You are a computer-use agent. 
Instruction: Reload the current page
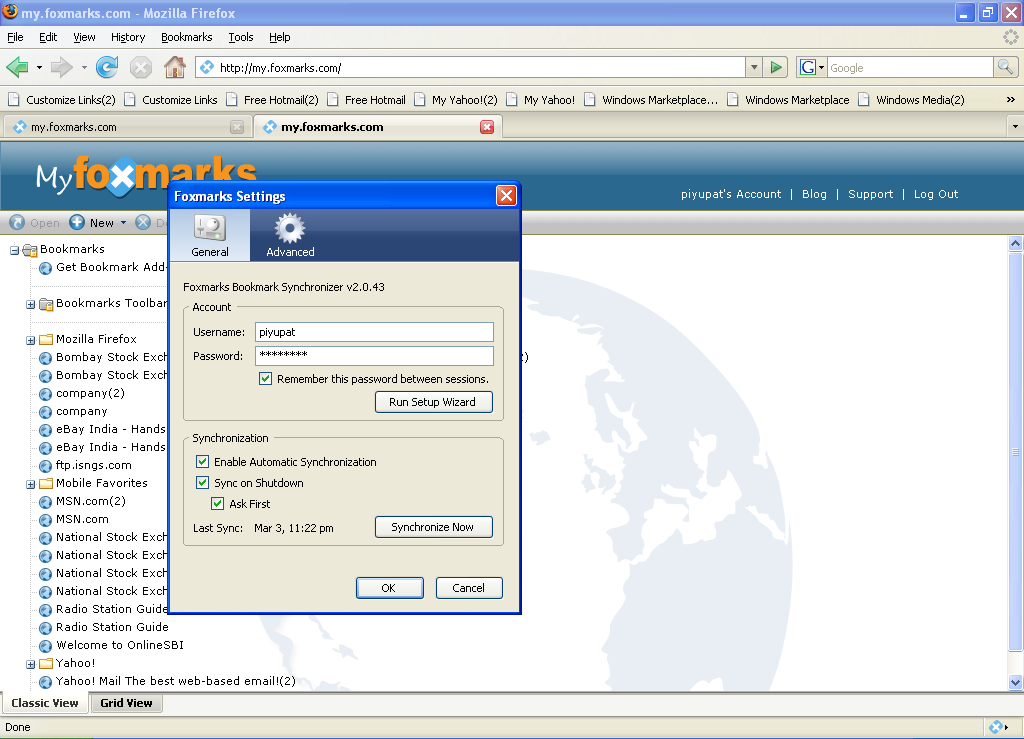pos(107,67)
